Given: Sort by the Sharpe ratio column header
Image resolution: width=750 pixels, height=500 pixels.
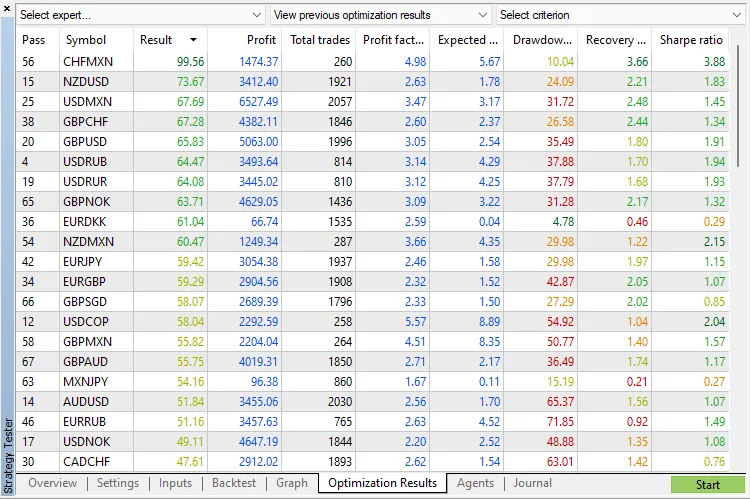Looking at the screenshot, I should tap(691, 40).
